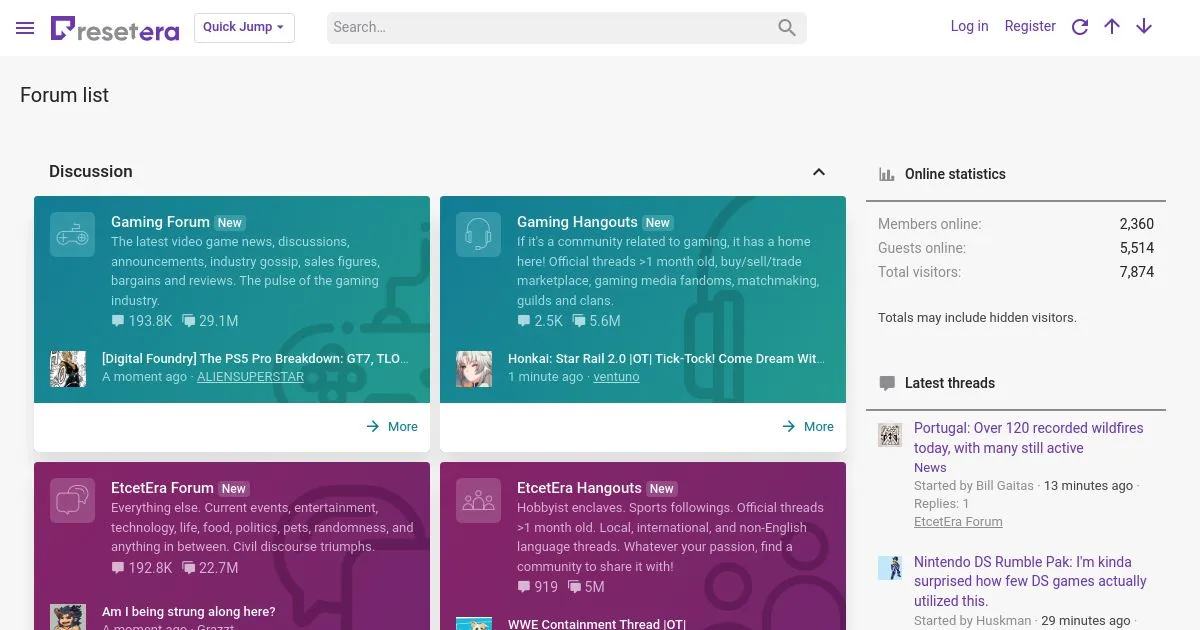Open Digital Foundry PS5 Pro thread
This screenshot has height=630, width=1200.
tap(255, 358)
